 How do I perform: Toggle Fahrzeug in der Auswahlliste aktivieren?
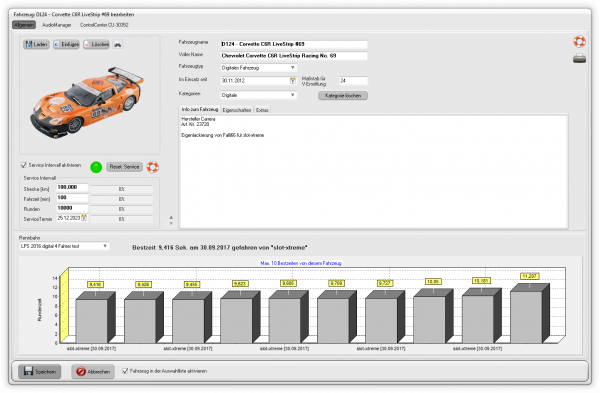pyautogui.click(x=125, y=371)
